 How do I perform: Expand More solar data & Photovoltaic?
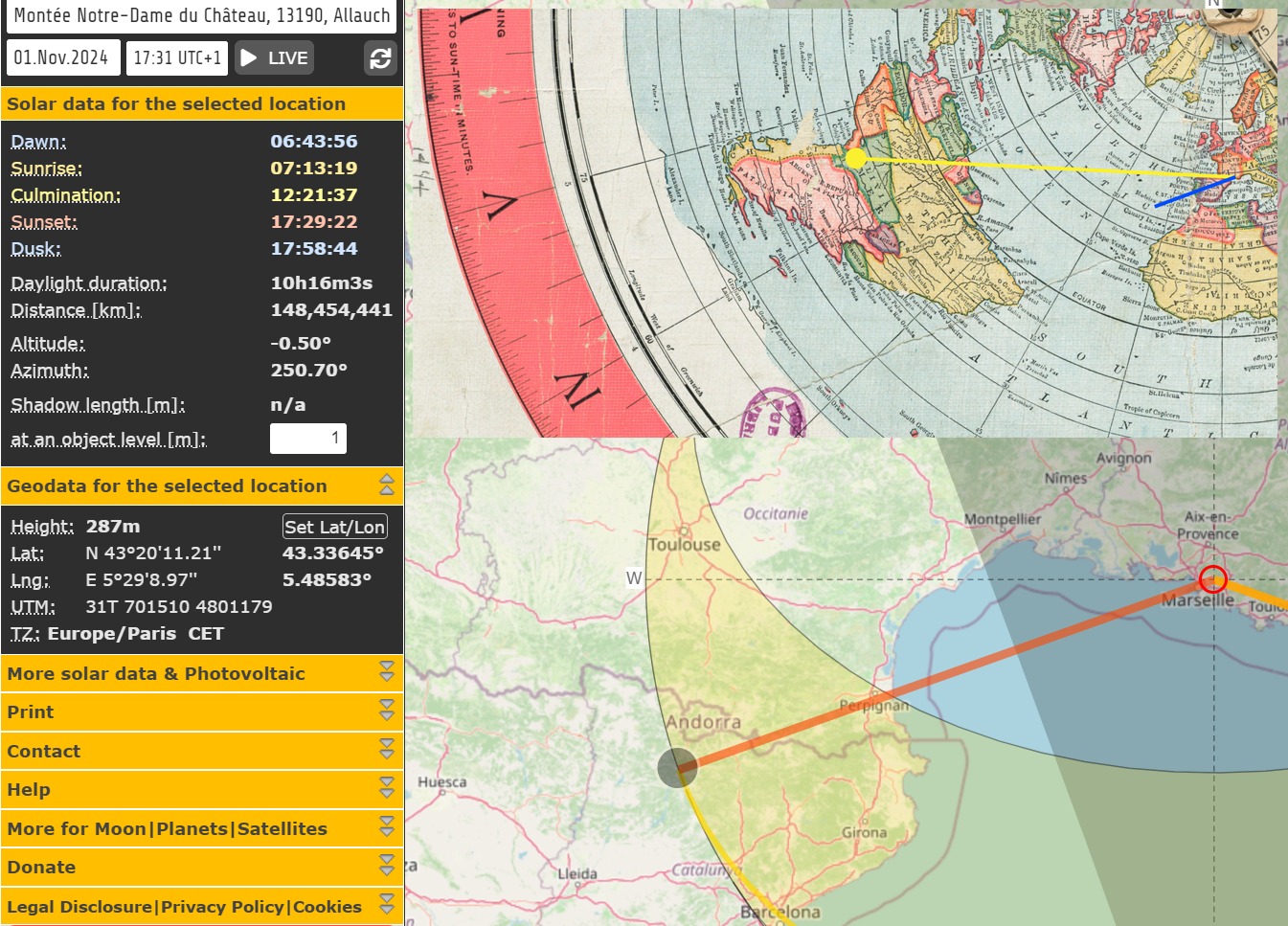(x=387, y=671)
